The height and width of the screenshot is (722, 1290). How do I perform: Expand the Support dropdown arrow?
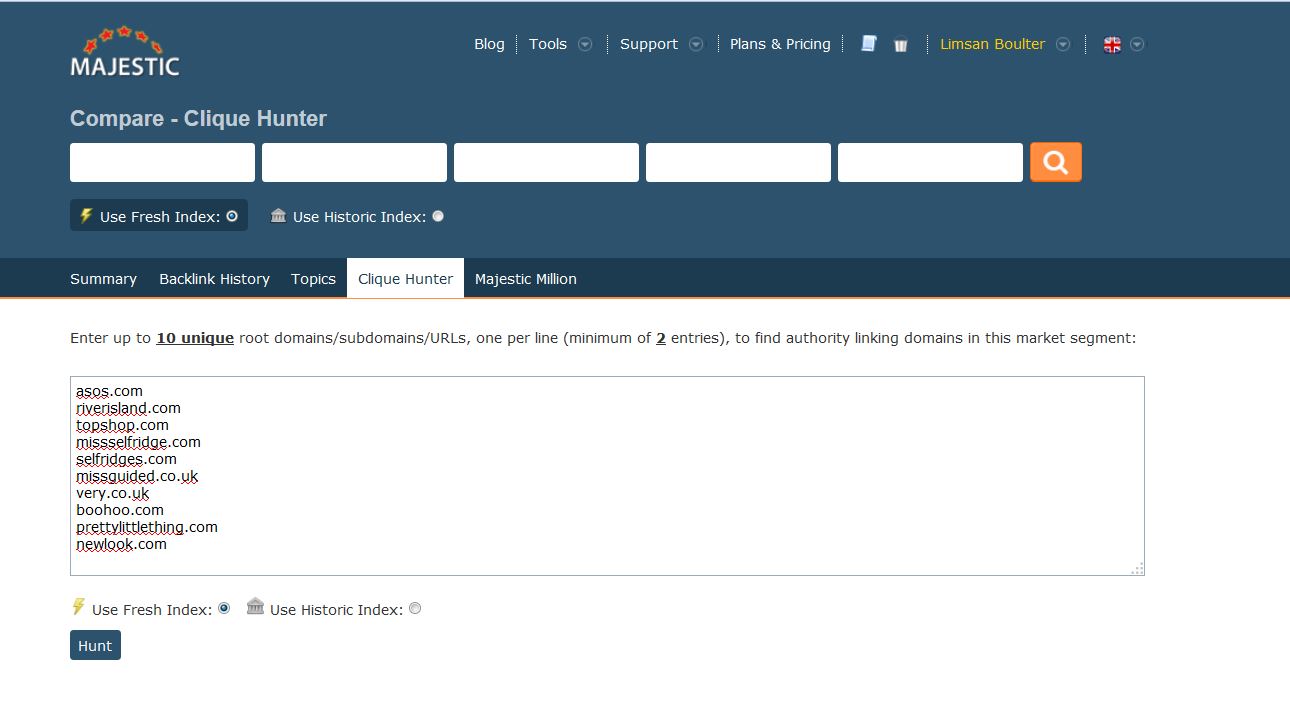[x=696, y=44]
